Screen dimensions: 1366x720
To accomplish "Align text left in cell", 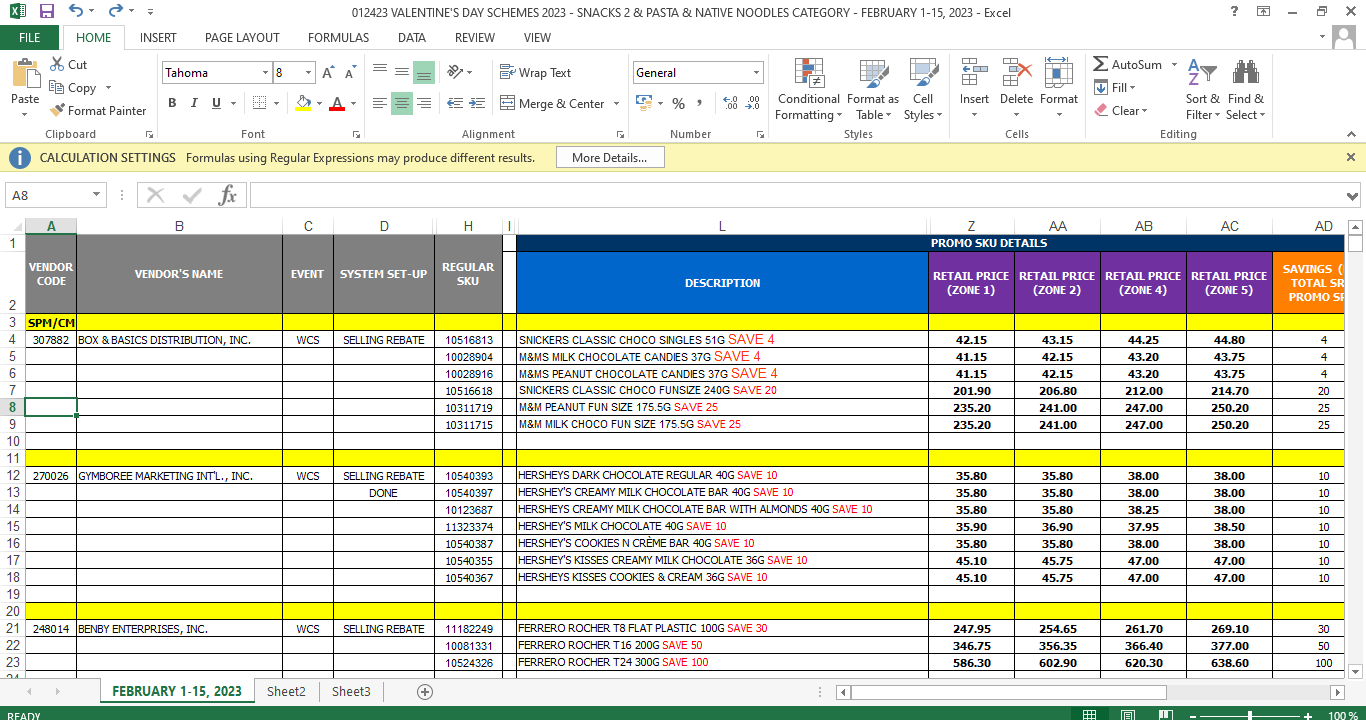I will [379, 103].
